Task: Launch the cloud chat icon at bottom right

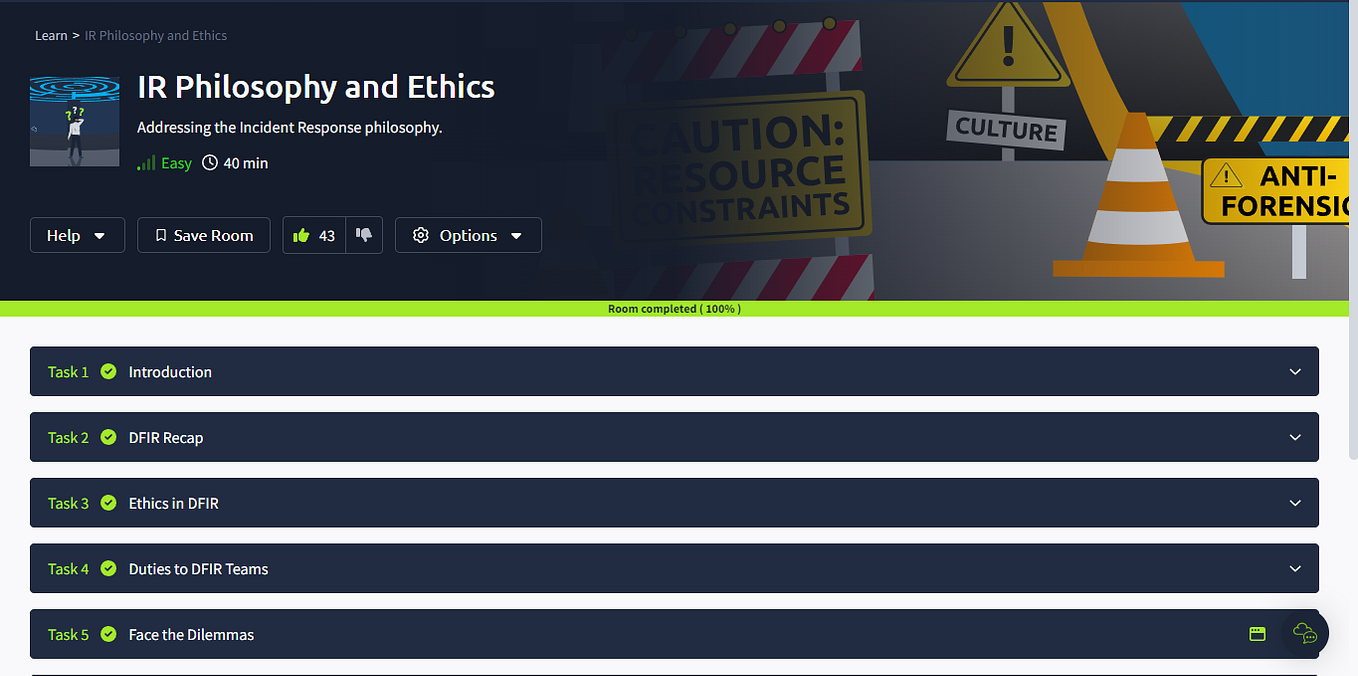Action: click(1304, 634)
